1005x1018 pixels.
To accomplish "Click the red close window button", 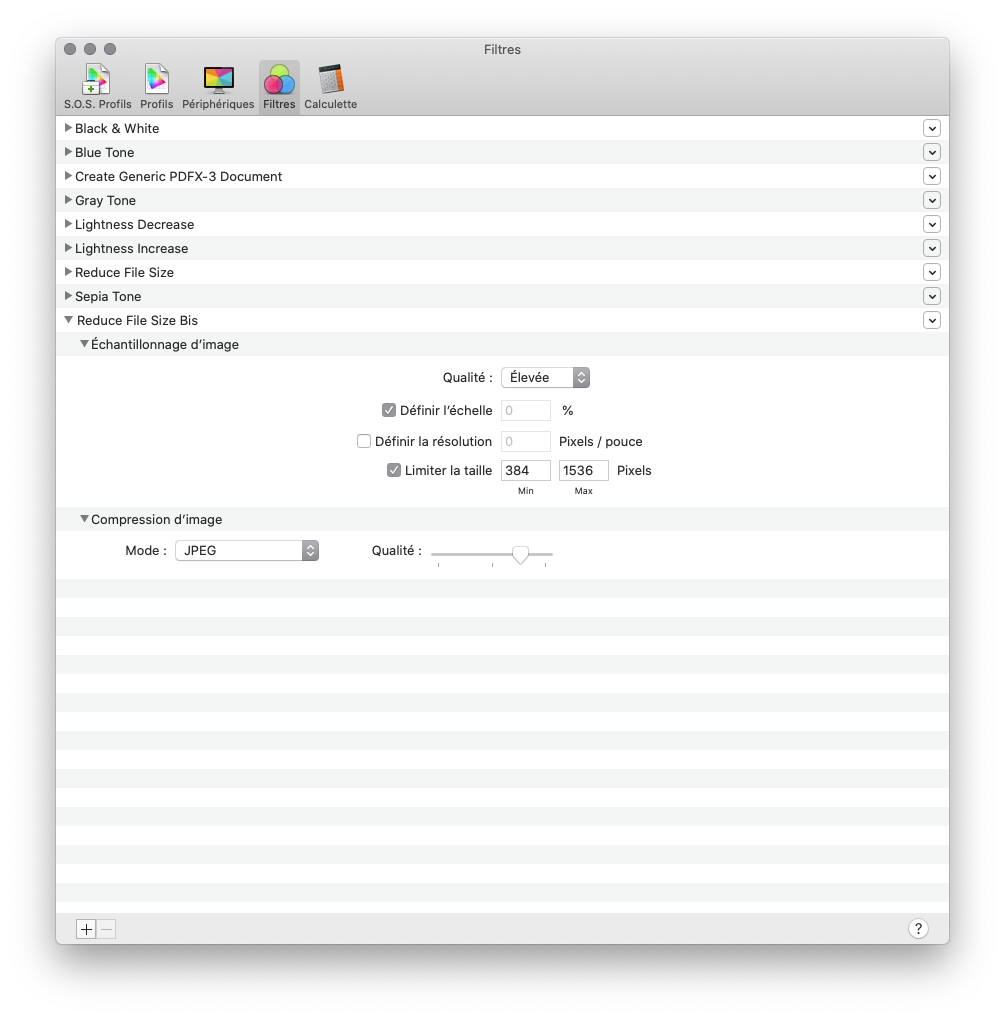I will coord(70,49).
